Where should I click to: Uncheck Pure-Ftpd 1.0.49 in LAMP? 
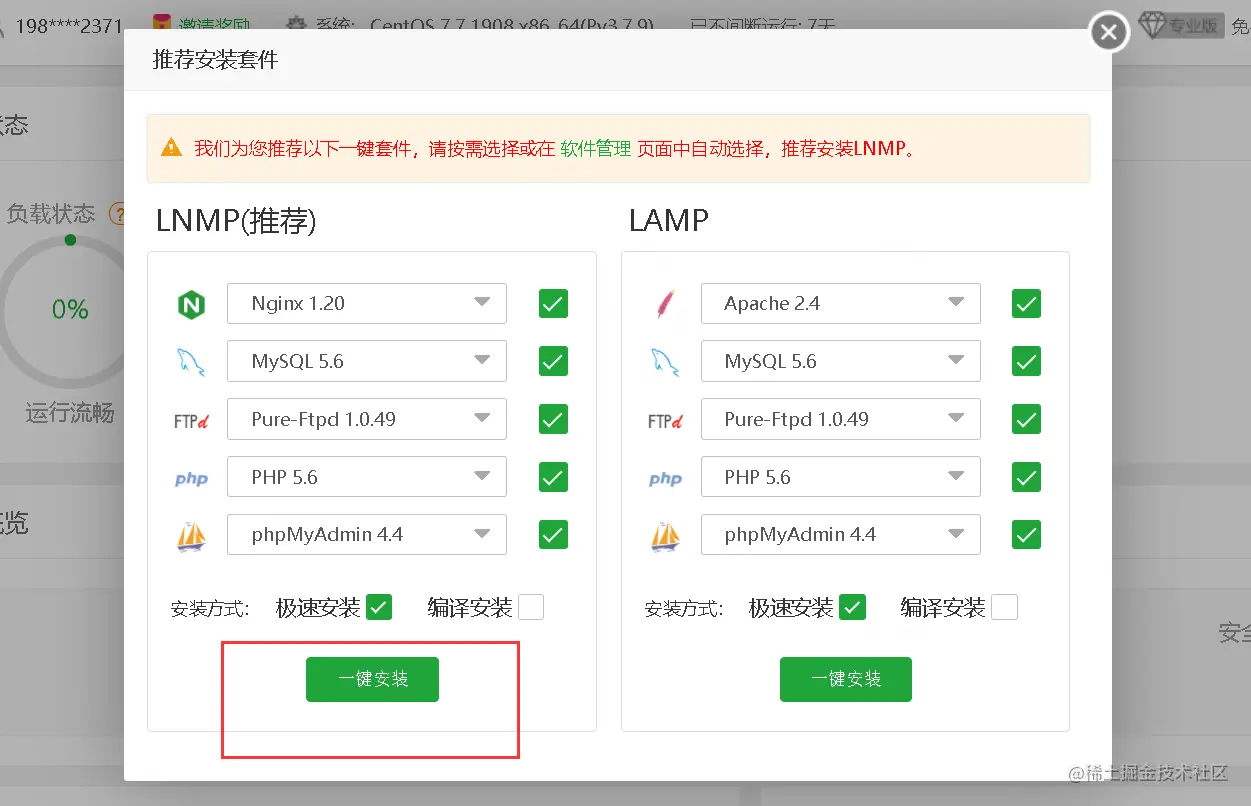(1026, 419)
